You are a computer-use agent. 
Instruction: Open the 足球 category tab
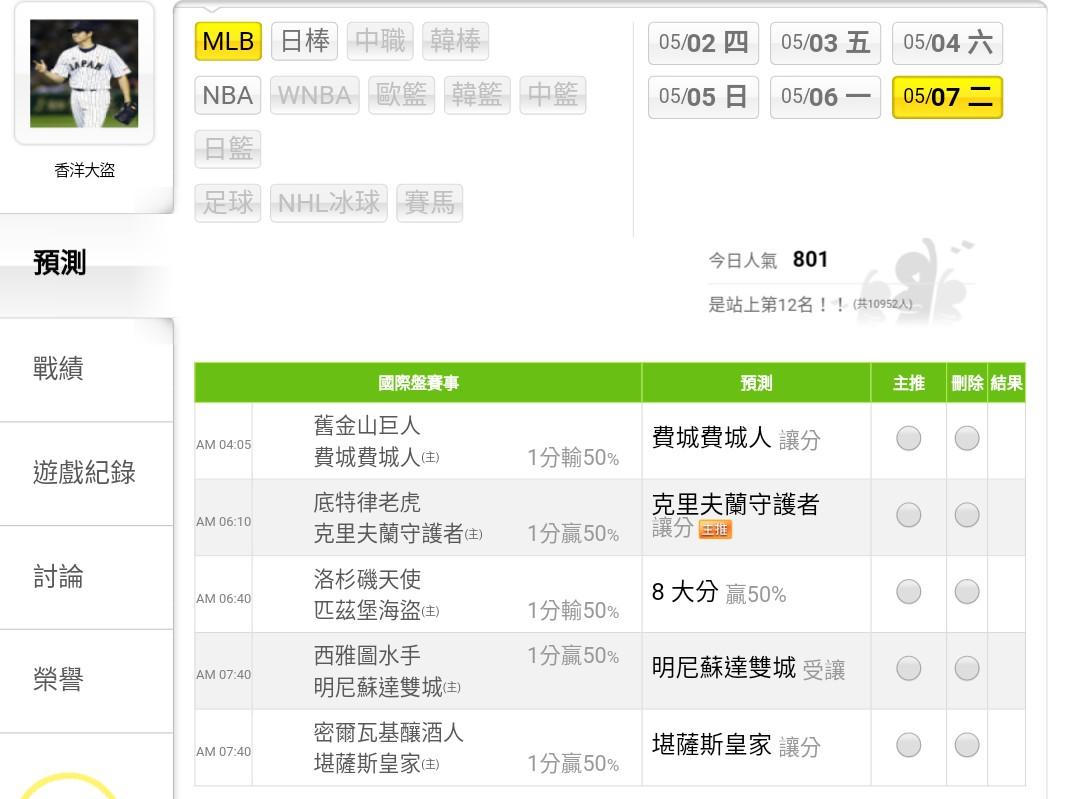[228, 203]
